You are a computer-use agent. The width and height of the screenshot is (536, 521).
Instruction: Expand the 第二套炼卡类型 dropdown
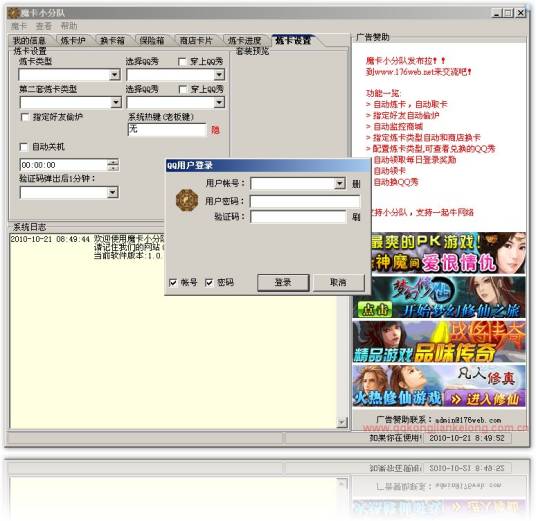(116, 102)
